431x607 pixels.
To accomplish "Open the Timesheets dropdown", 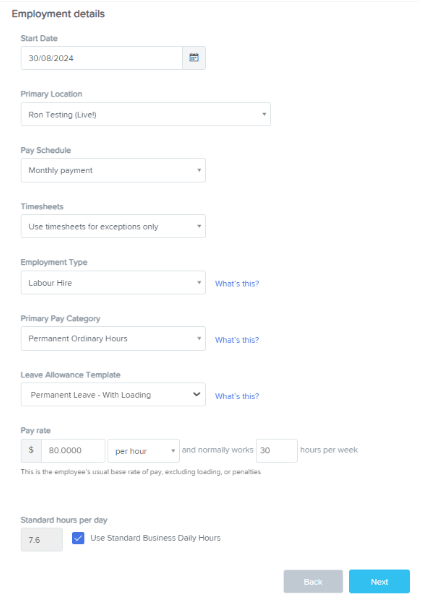I will (113, 226).
